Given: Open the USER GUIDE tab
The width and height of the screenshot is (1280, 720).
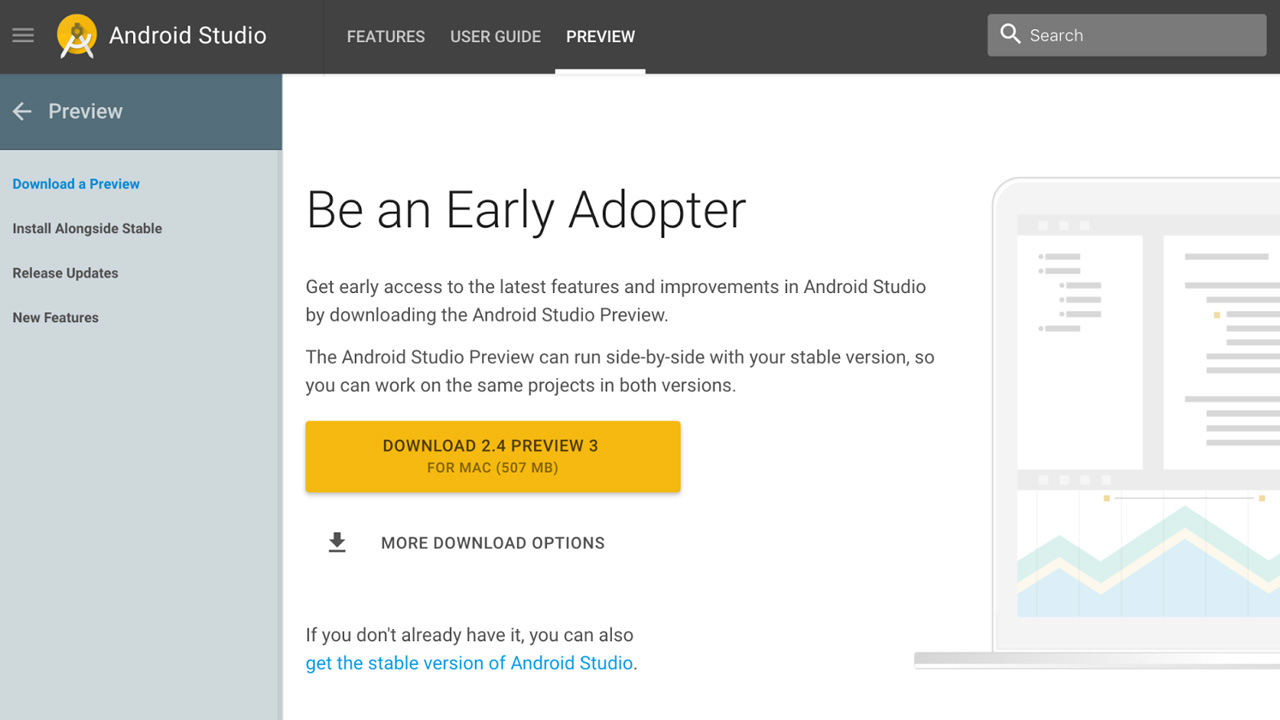Looking at the screenshot, I should coord(495,36).
